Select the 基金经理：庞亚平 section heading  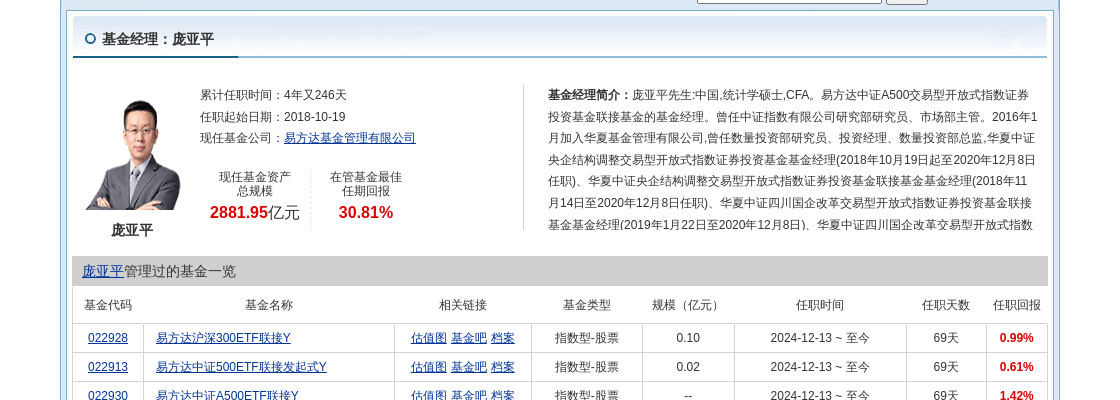(x=158, y=39)
